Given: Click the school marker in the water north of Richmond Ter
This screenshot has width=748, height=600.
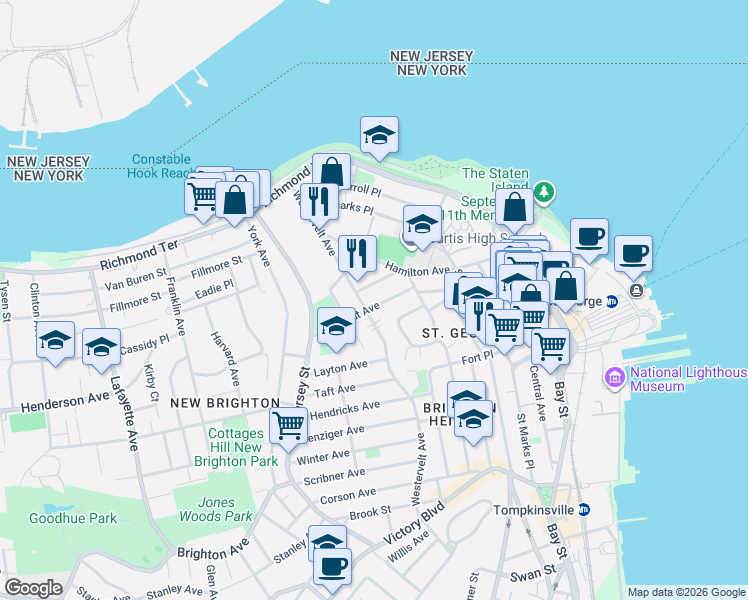Looking at the screenshot, I should point(379,135).
